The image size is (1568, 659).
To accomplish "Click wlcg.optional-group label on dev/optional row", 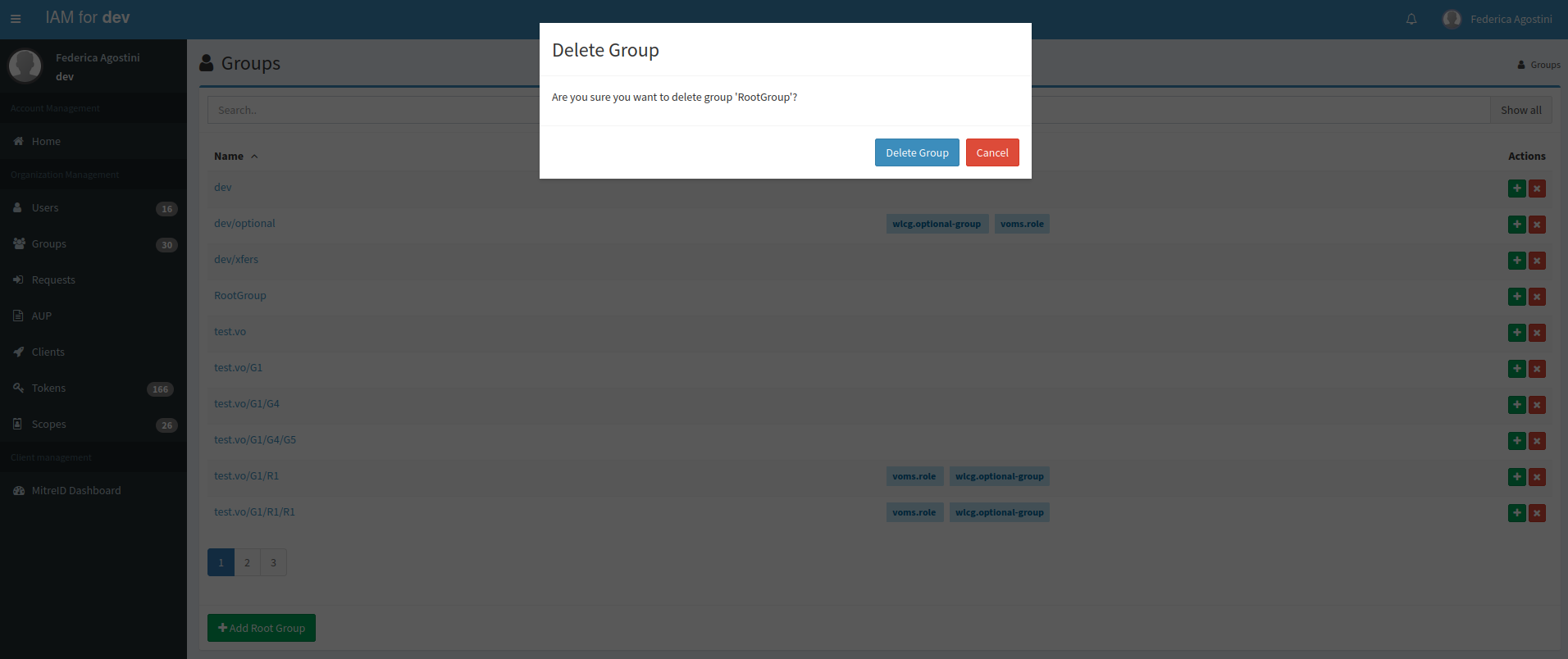I will tap(937, 224).
